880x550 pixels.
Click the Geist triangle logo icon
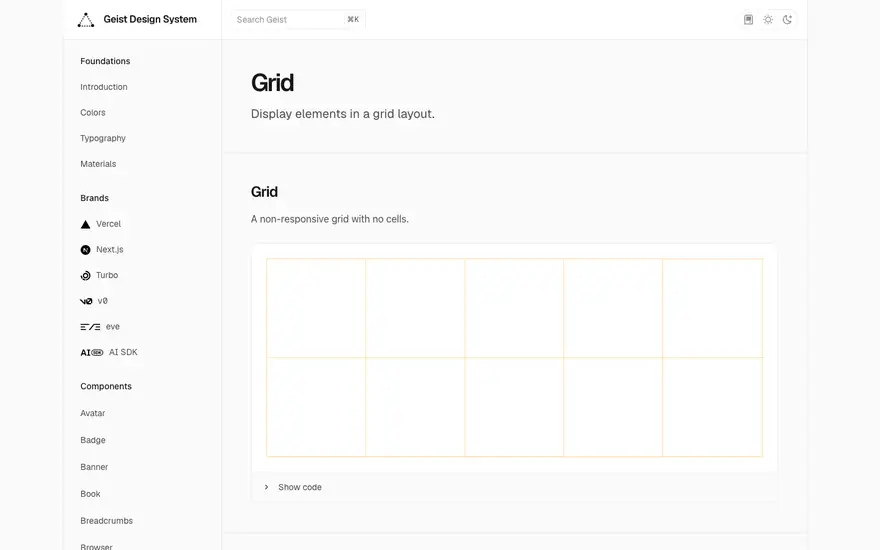[86, 20]
